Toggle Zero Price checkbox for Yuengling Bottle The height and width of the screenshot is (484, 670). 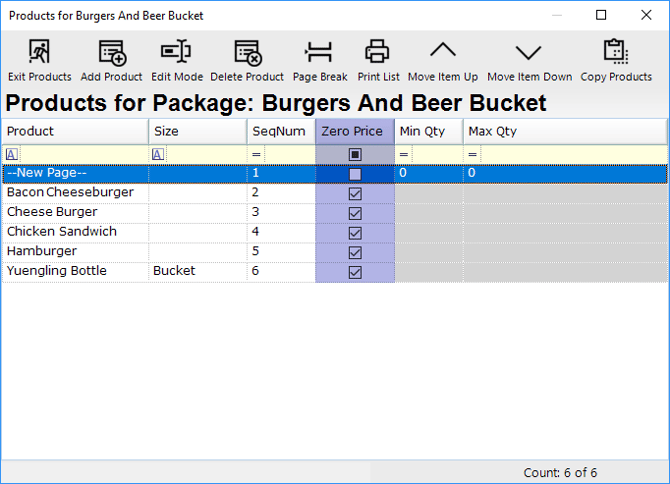355,272
